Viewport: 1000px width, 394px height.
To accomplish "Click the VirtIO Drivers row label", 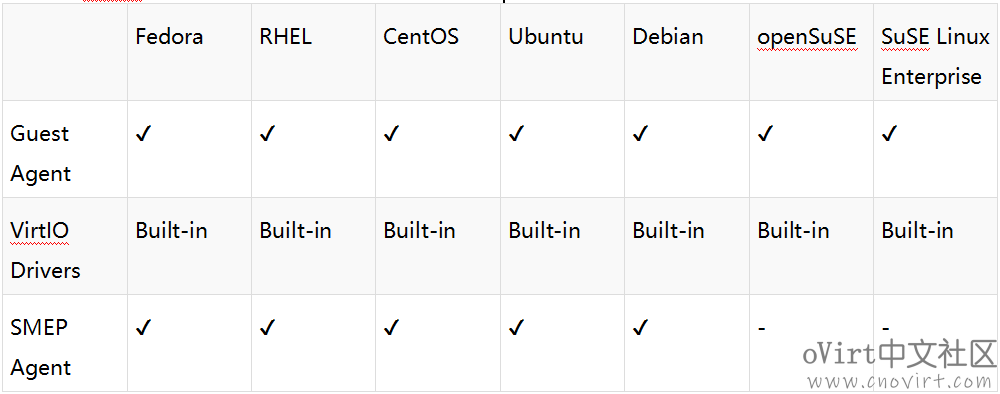I will tap(45, 251).
